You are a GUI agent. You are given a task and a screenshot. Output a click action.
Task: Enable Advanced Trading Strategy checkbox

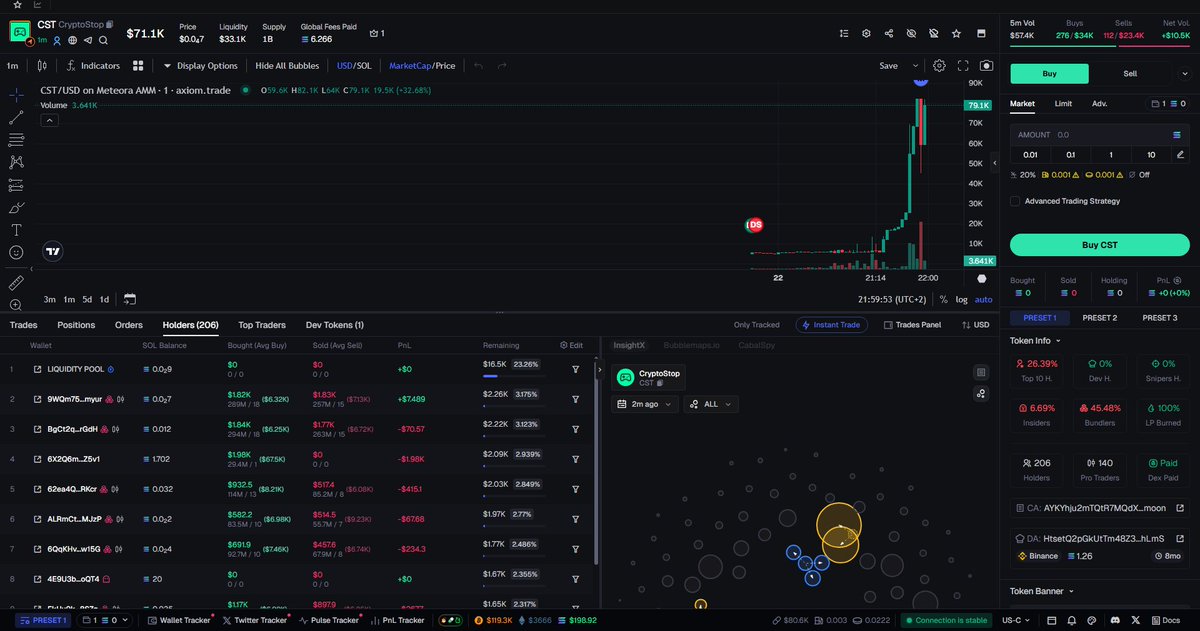click(x=1016, y=201)
